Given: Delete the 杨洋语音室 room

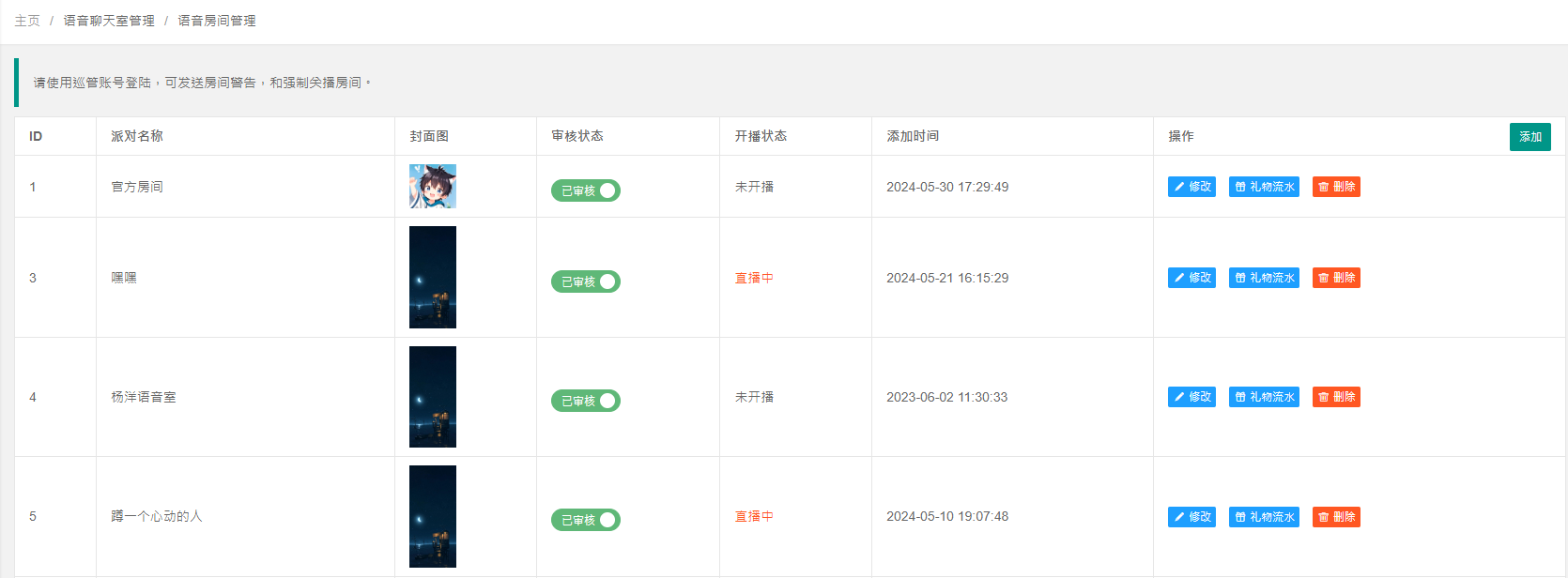Looking at the screenshot, I should tap(1336, 397).
